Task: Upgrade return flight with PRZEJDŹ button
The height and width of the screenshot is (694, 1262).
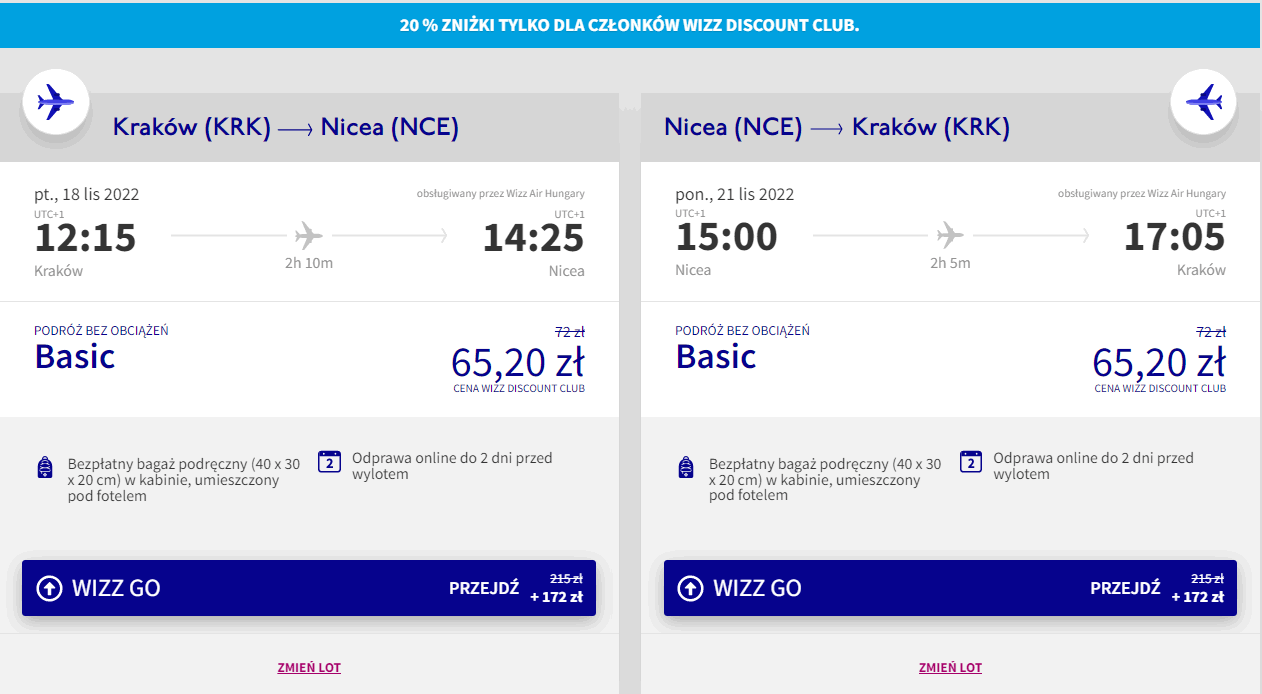Action: [1125, 588]
